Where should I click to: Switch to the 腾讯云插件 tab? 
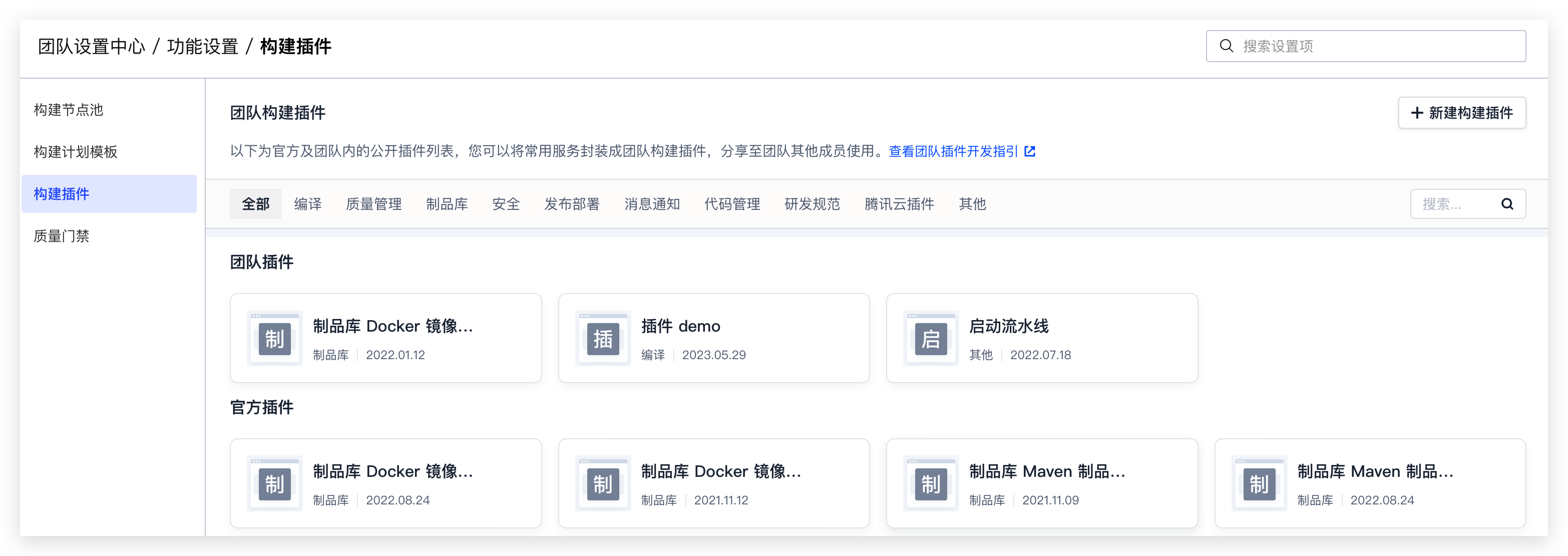coord(899,204)
